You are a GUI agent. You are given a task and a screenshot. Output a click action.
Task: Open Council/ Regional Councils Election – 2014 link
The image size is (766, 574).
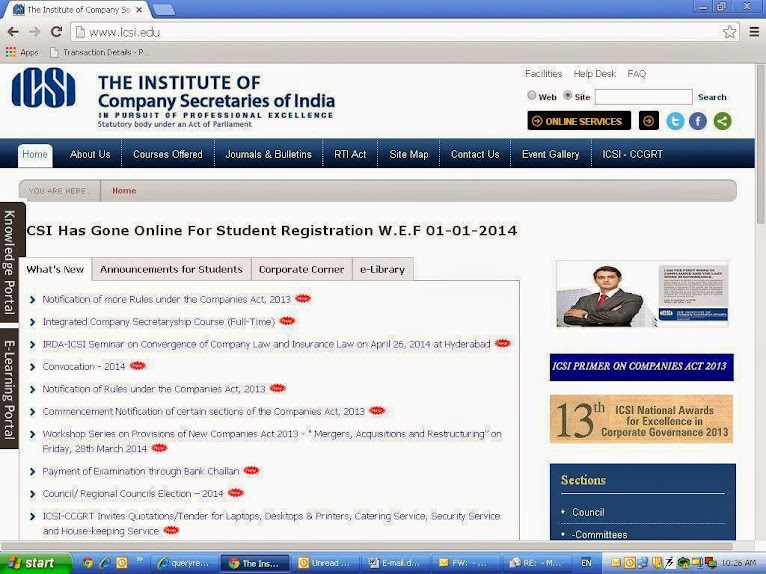click(132, 493)
